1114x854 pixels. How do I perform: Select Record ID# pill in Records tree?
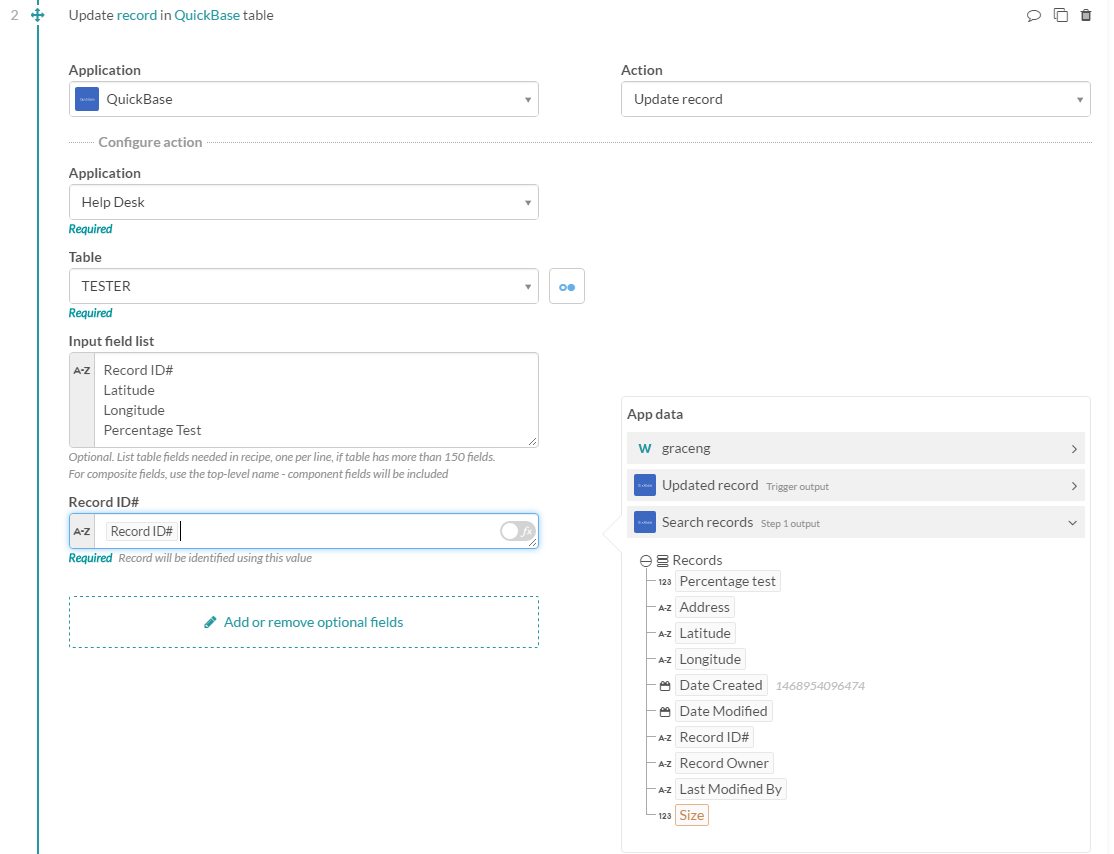click(x=714, y=737)
